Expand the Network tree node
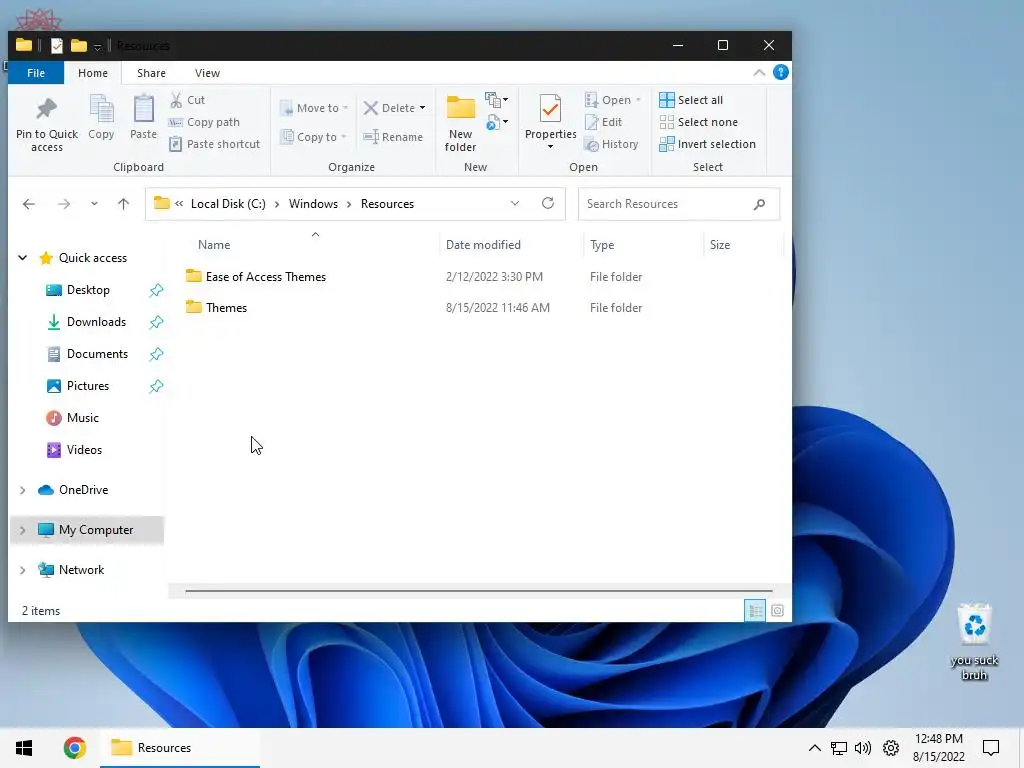 (x=22, y=569)
